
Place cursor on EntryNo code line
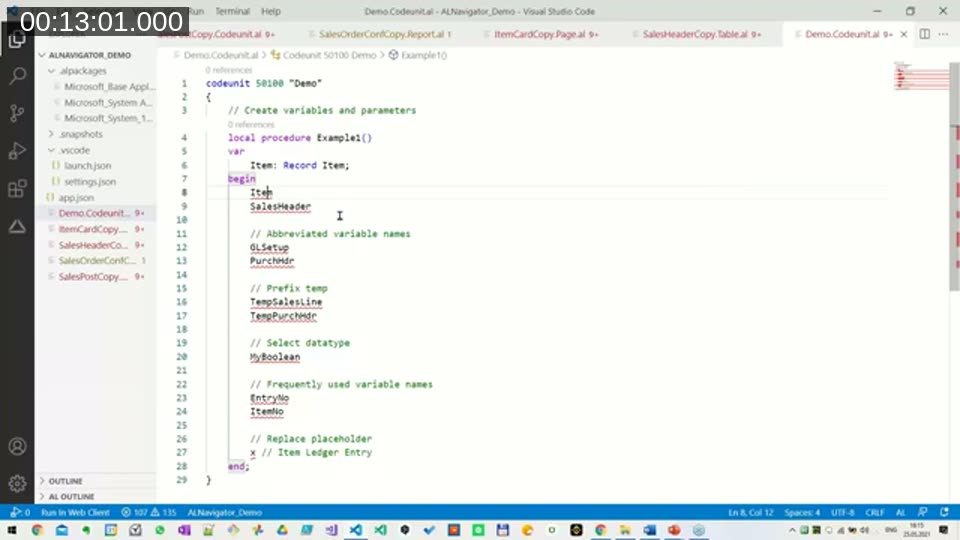(269, 398)
